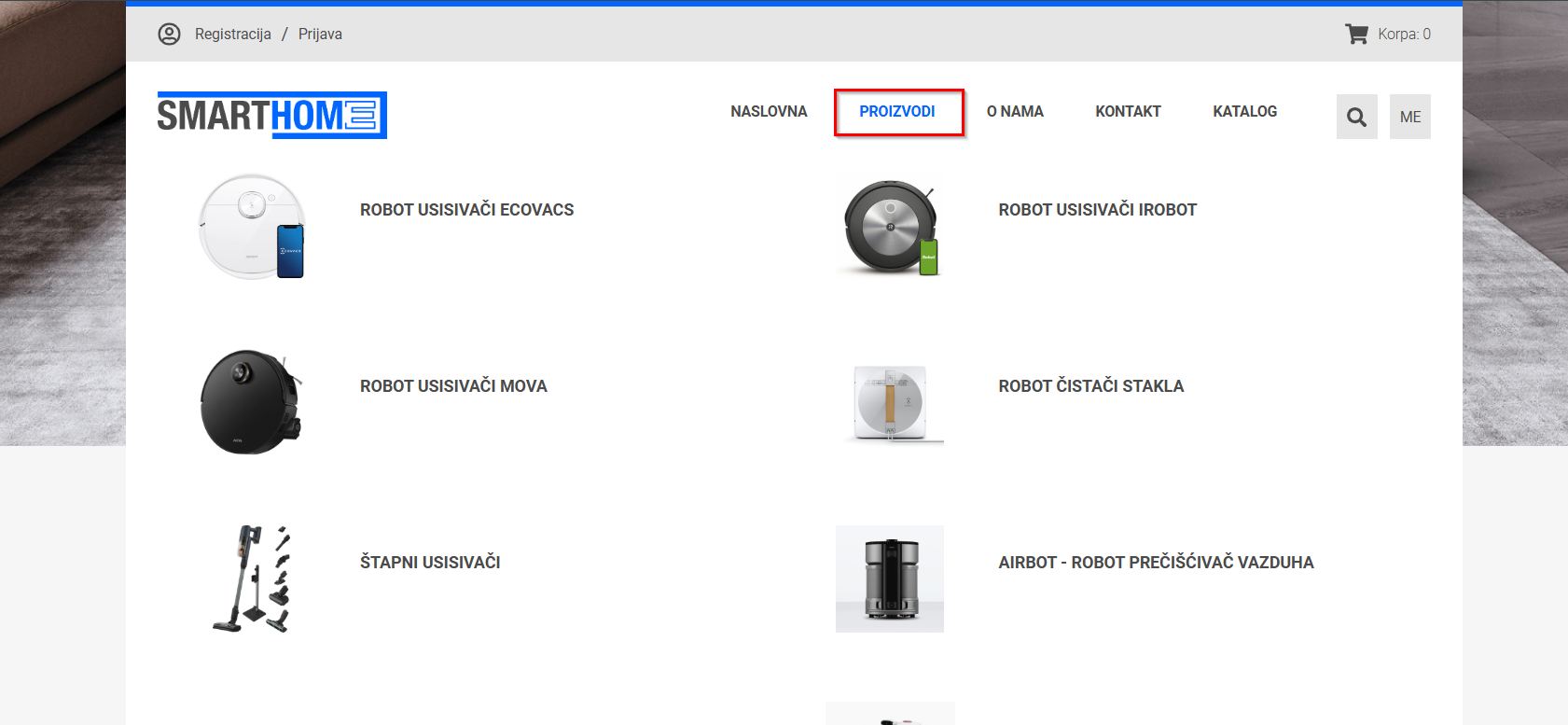The width and height of the screenshot is (1568, 725).
Task: Click the window cleaning robot image
Action: 890,402
